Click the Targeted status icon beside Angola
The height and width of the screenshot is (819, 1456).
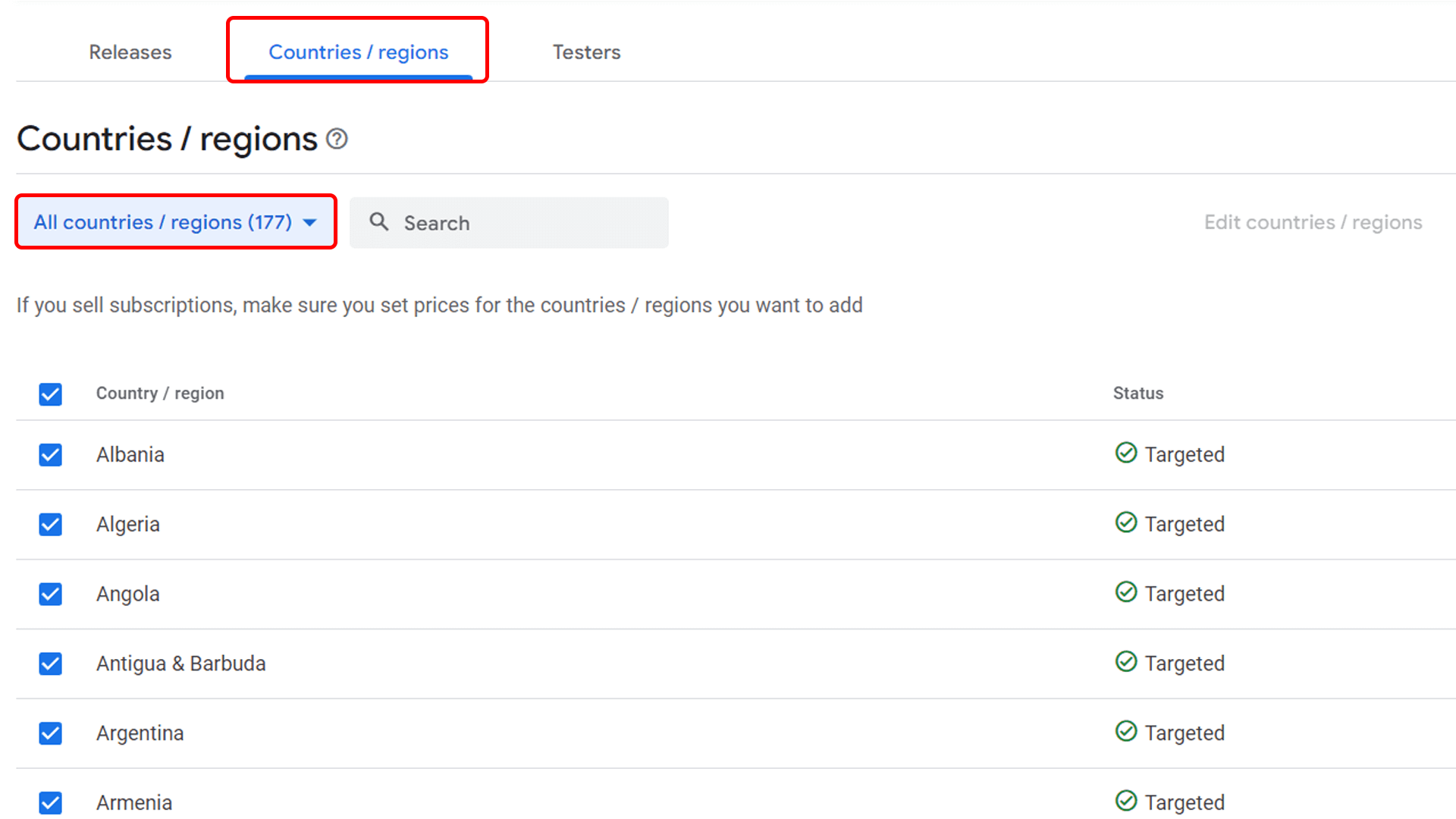tap(1126, 593)
